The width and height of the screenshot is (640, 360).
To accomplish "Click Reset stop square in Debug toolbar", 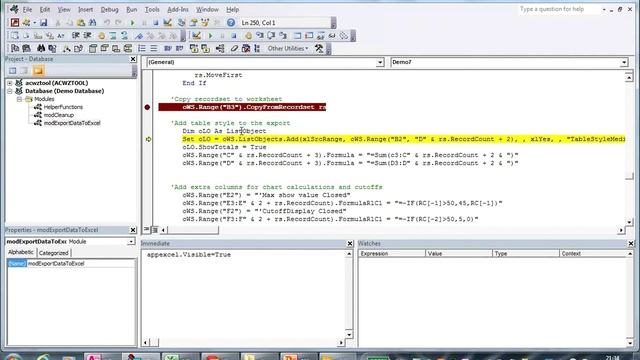I will click(x=233, y=36).
